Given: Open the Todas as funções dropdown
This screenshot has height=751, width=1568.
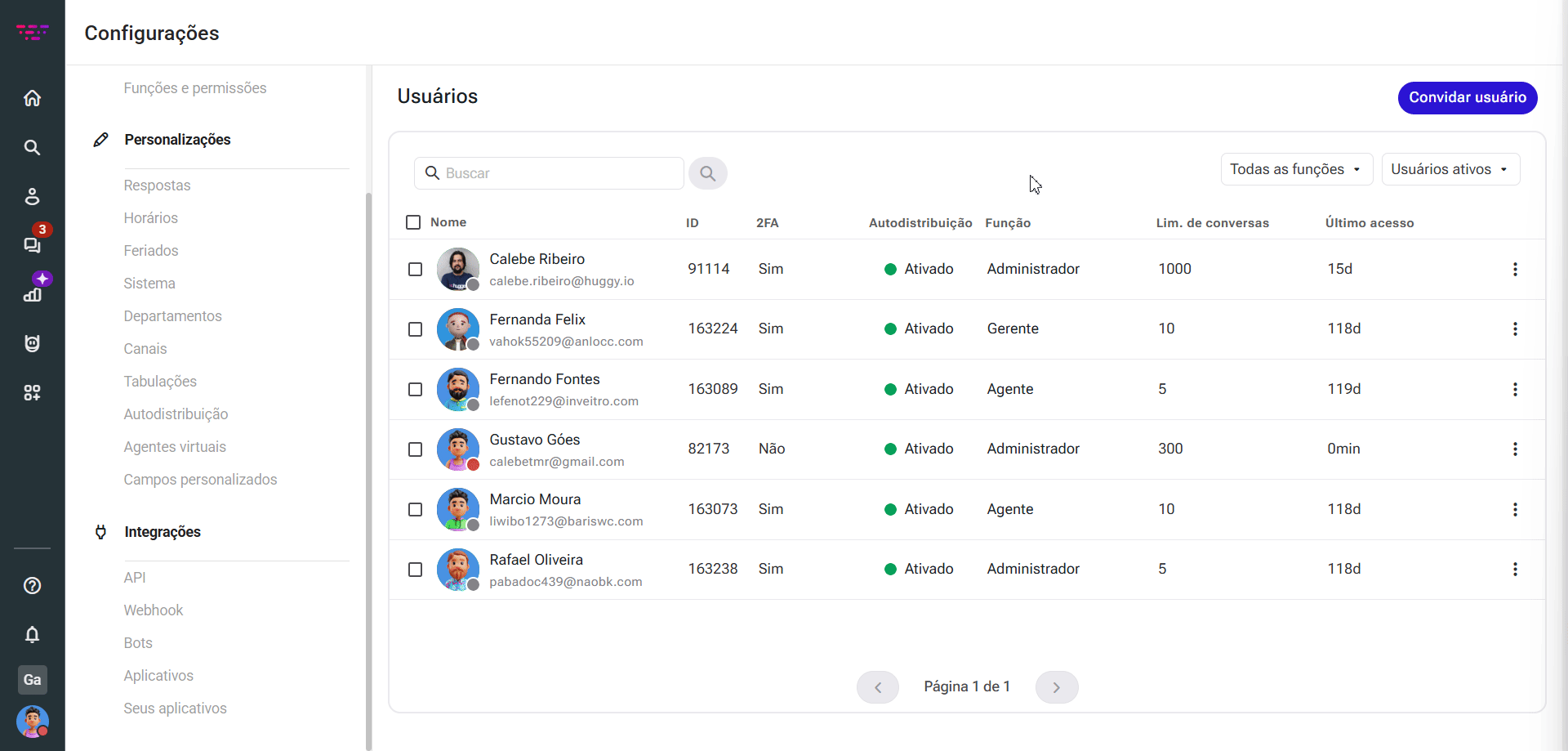Looking at the screenshot, I should [x=1297, y=169].
